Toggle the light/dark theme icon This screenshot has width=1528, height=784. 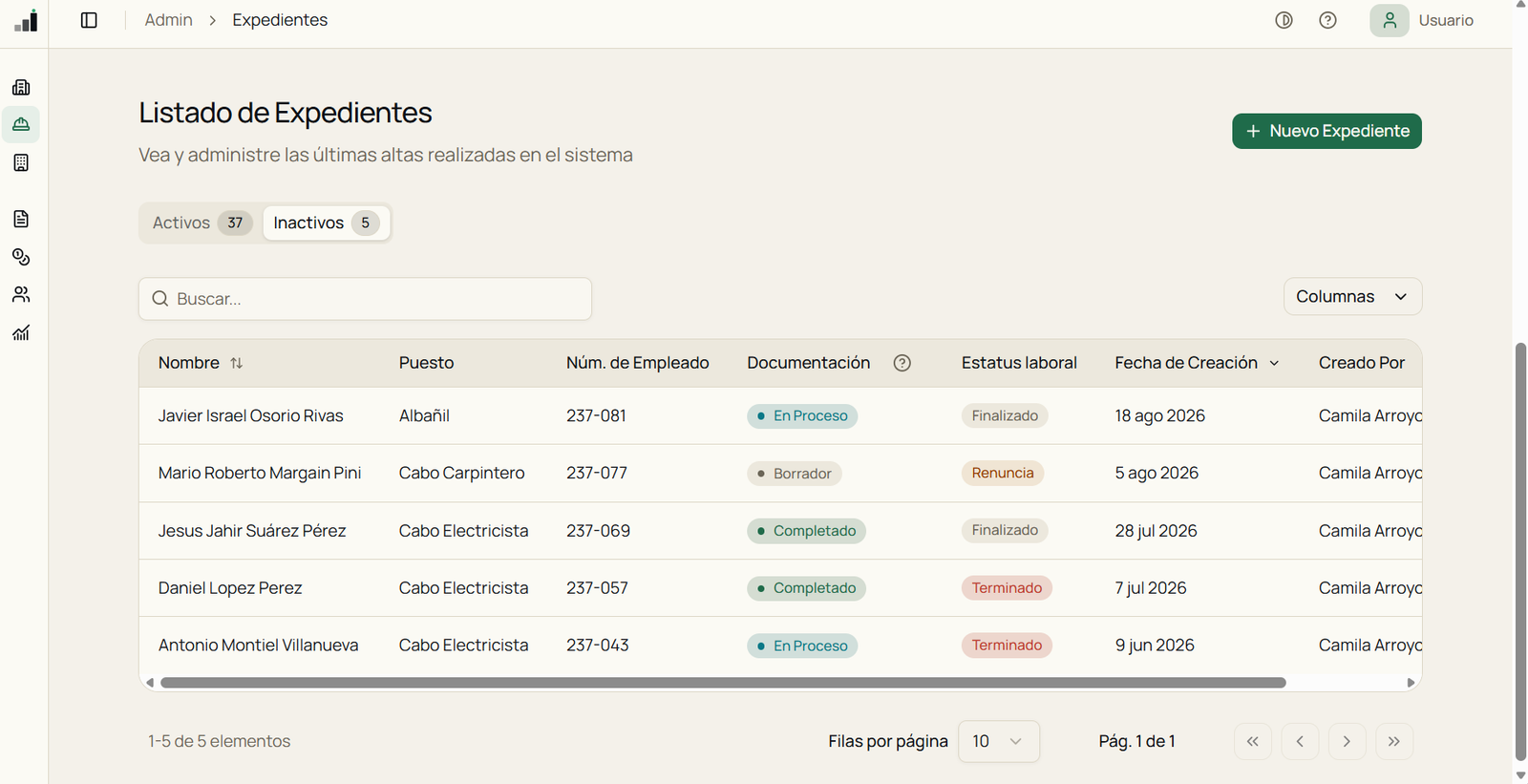click(x=1284, y=20)
